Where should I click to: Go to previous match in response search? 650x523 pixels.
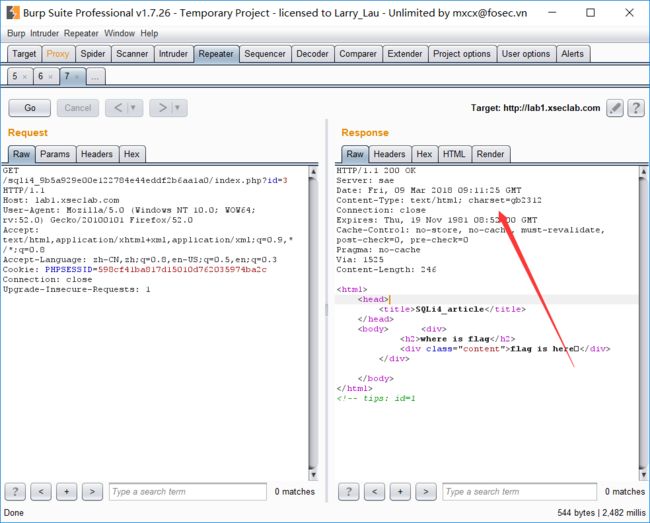click(x=374, y=492)
